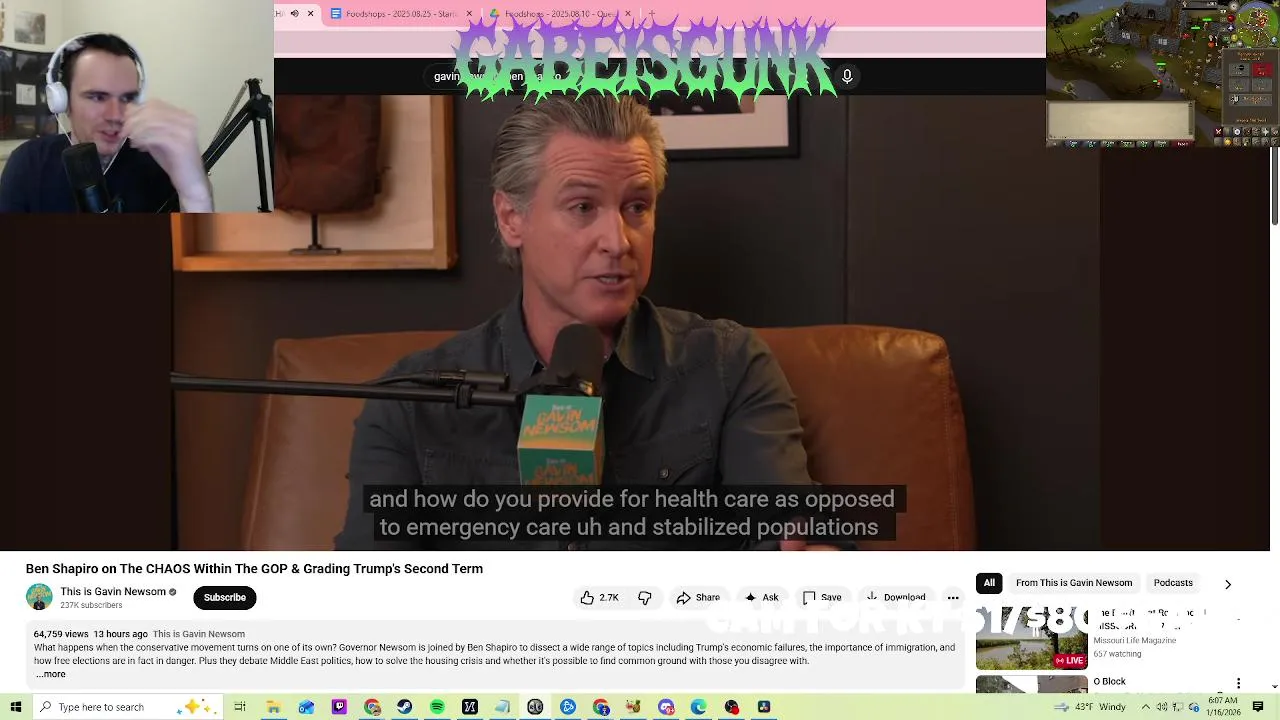Share the Ben Shapiro video
Image resolution: width=1280 pixels, height=720 pixels.
click(x=698, y=597)
